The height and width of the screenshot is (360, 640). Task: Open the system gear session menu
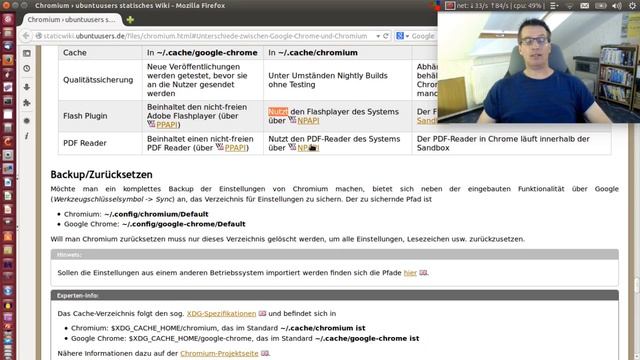[x=633, y=6]
